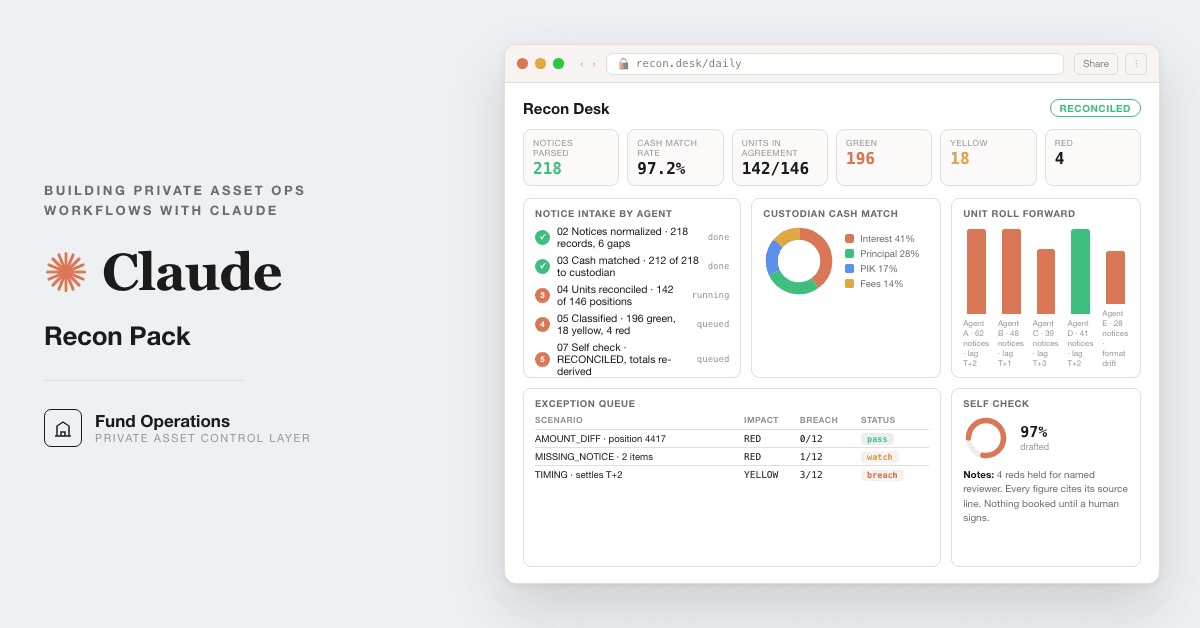Image resolution: width=1200 pixels, height=628 pixels.
Task: Click the Agent C bar in roll forward
Action: pyautogui.click(x=1046, y=282)
